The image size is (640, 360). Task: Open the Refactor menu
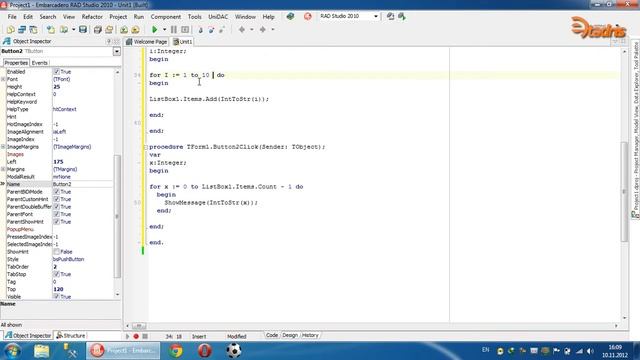[x=92, y=17]
